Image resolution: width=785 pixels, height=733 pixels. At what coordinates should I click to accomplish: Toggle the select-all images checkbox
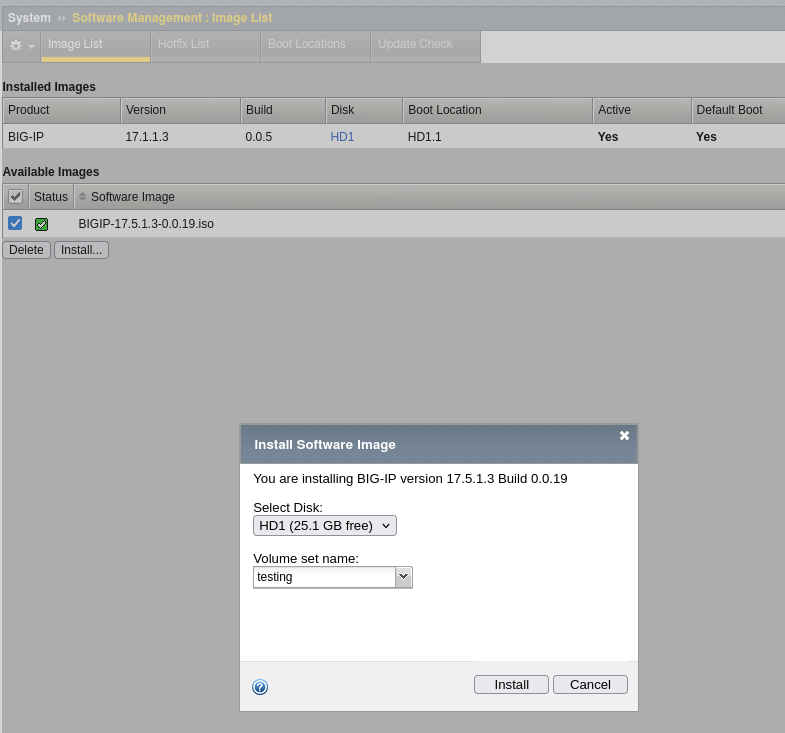(x=16, y=197)
